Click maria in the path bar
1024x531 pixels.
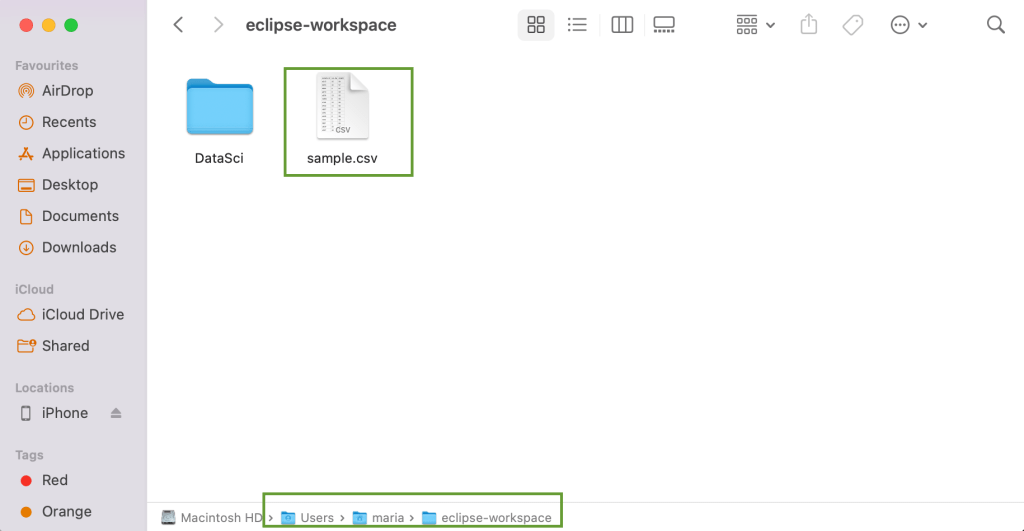387,517
